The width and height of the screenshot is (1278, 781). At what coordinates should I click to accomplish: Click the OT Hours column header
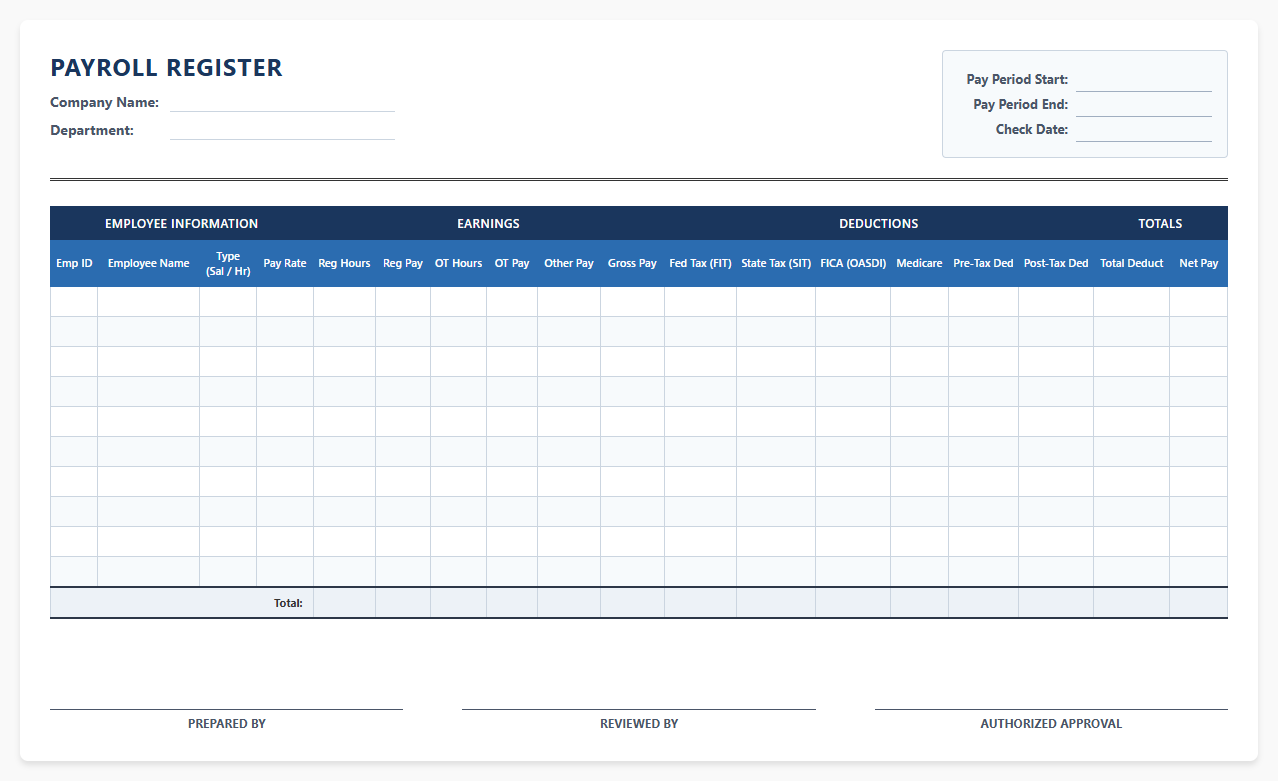[x=458, y=264]
